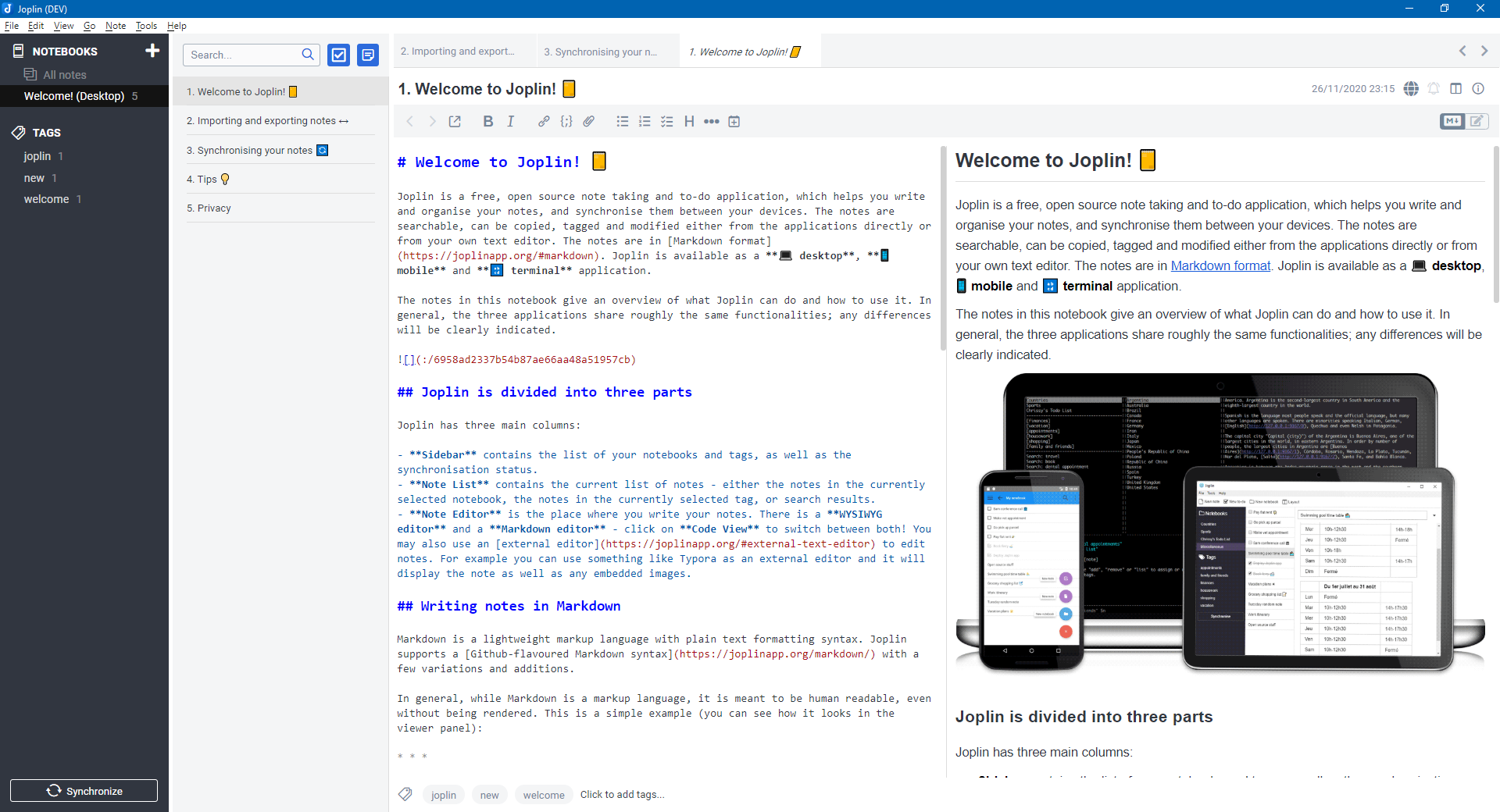
Task: Open note 2. Importing and exporting notes
Action: pyautogui.click(x=280, y=120)
